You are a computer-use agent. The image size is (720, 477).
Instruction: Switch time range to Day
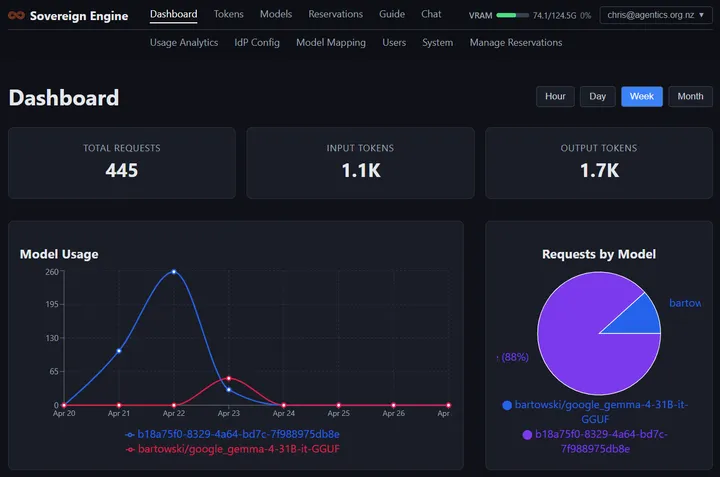597,96
